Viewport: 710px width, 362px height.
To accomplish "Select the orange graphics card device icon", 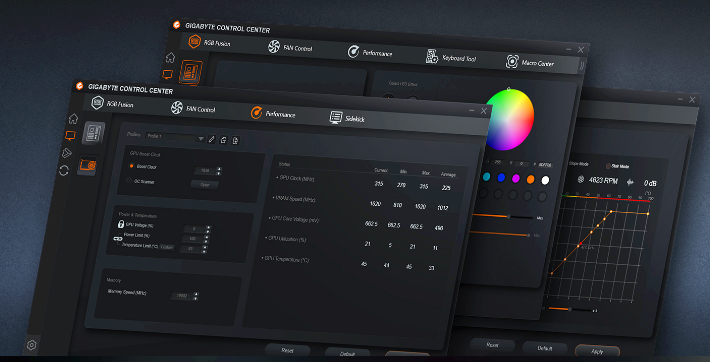I will coord(87,165).
